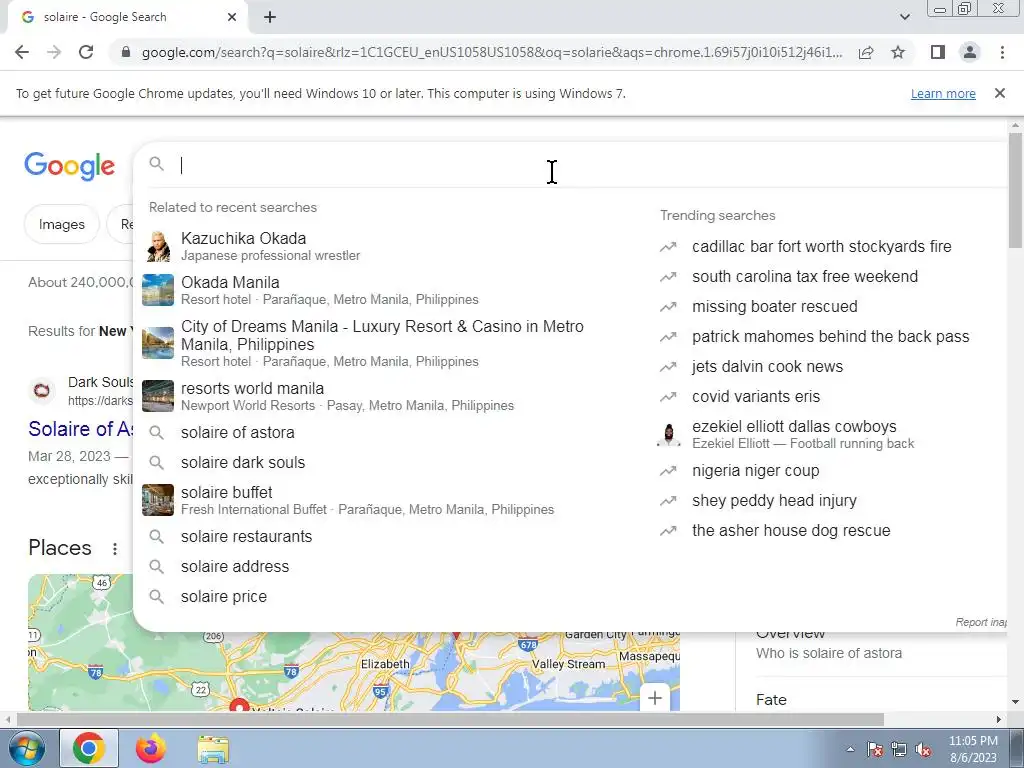Image resolution: width=1024 pixels, height=768 pixels.
Task: Select patrick mahomes behind the back pass
Action: (x=831, y=336)
